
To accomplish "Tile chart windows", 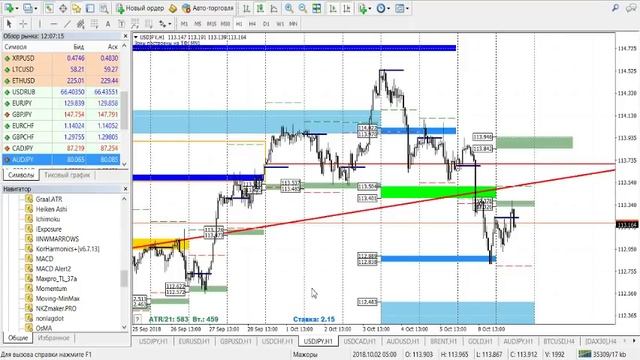I will 317,8.
